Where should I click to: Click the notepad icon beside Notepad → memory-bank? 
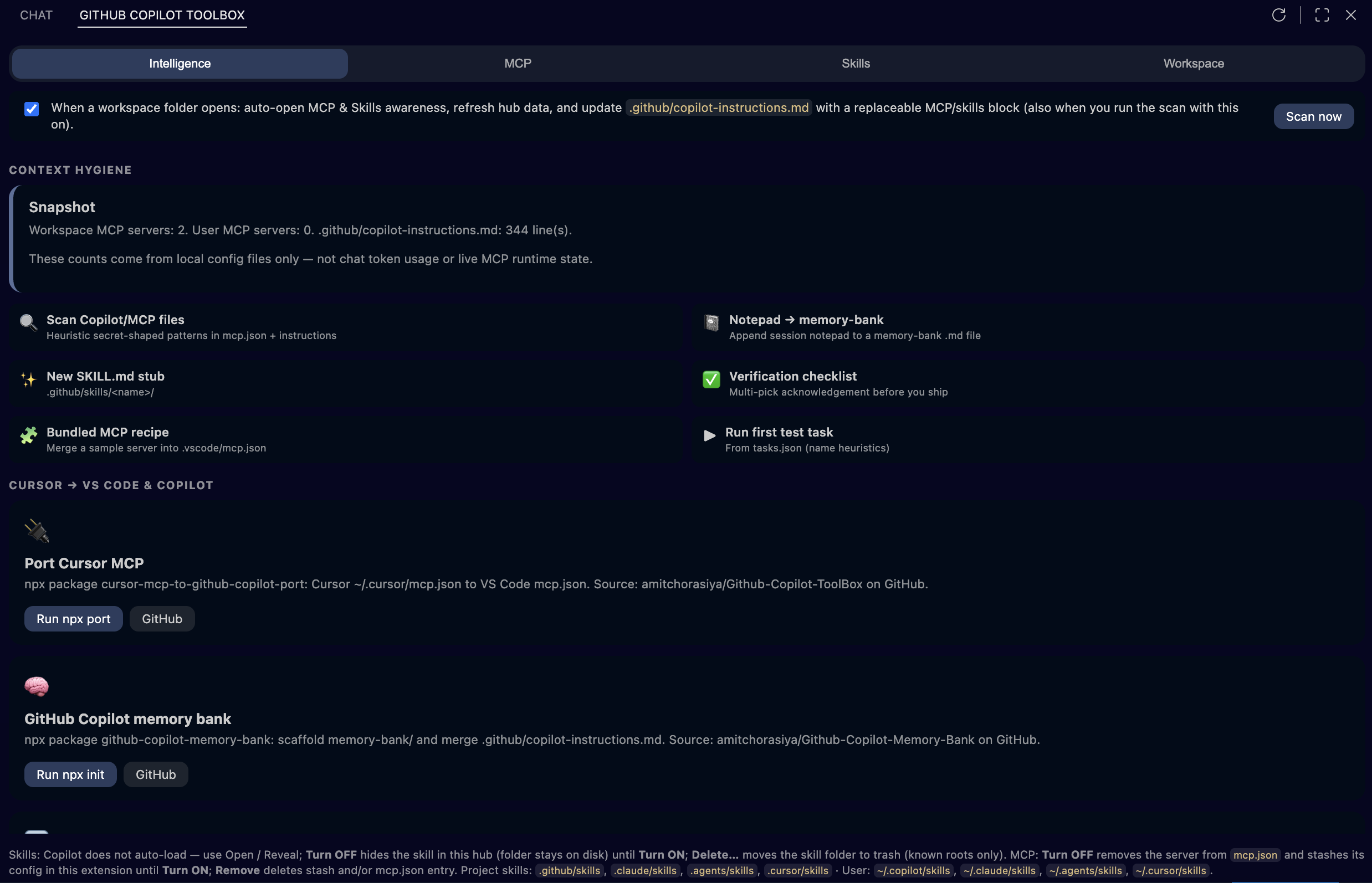[711, 323]
